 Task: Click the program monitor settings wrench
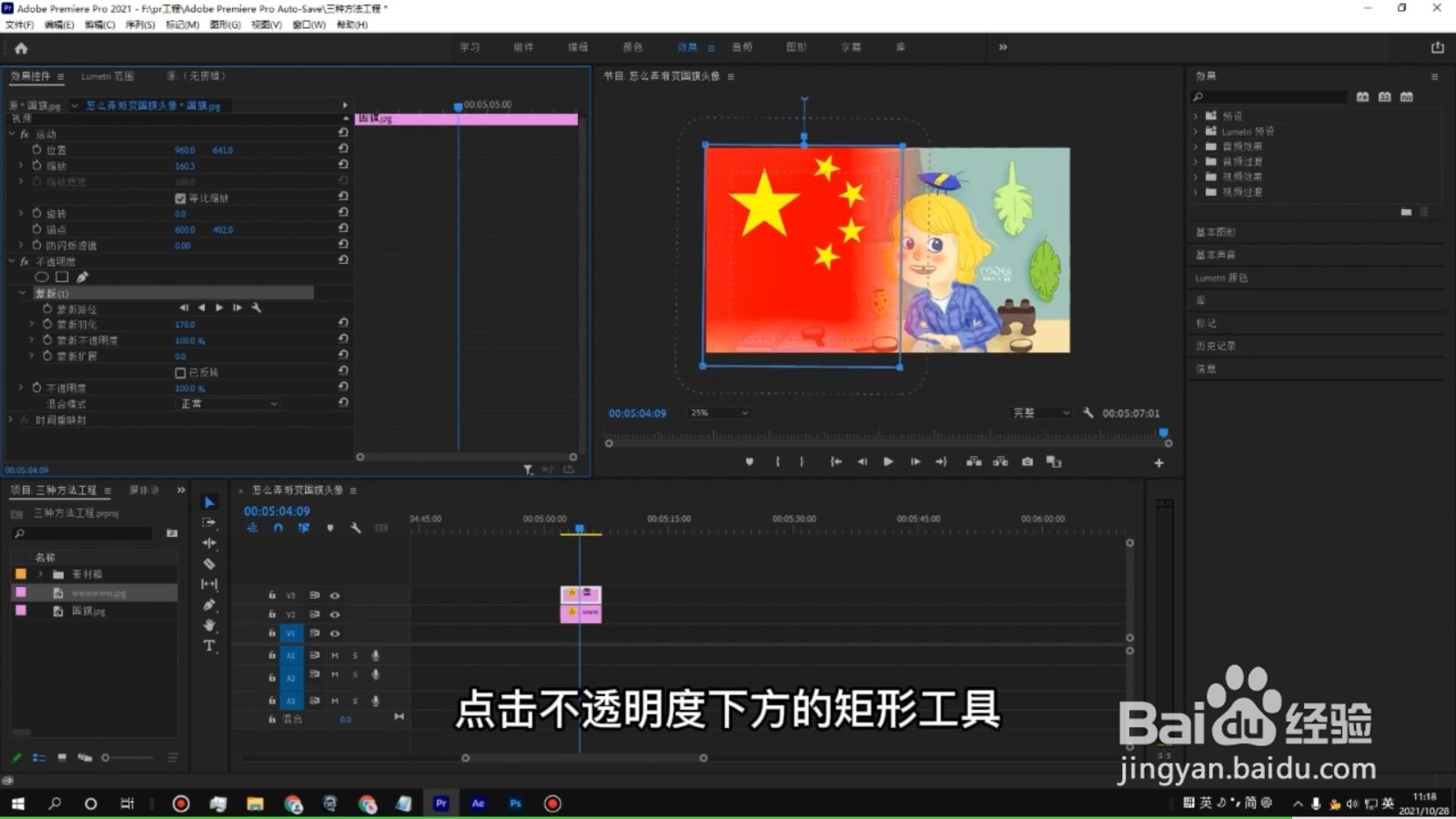pyautogui.click(x=1087, y=412)
